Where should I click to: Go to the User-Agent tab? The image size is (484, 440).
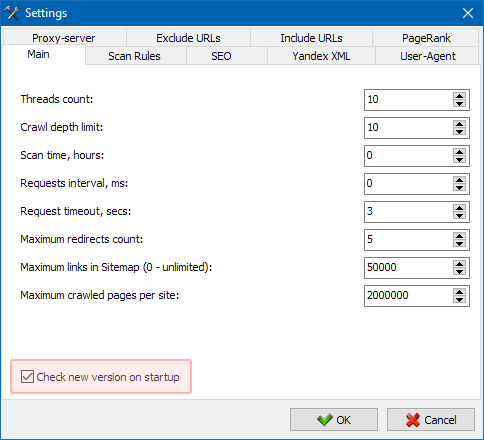coord(428,56)
